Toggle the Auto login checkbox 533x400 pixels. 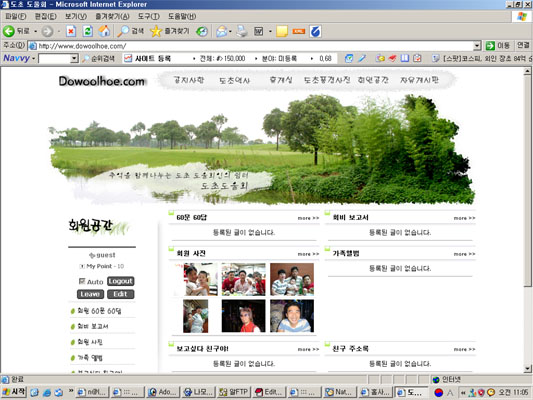click(x=82, y=281)
